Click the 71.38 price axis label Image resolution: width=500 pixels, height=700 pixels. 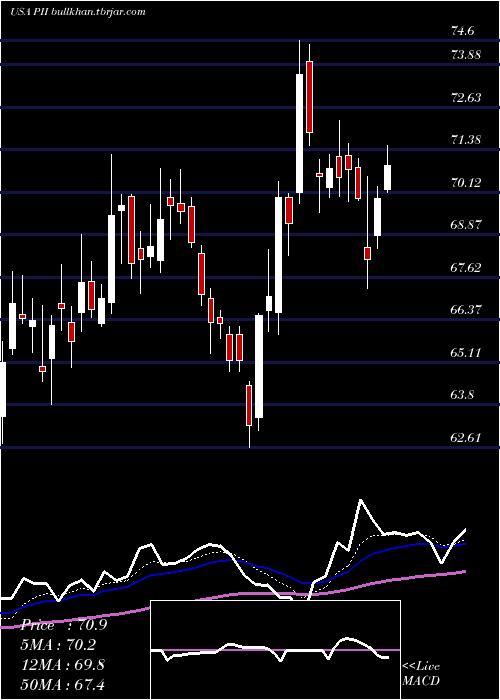click(x=466, y=140)
